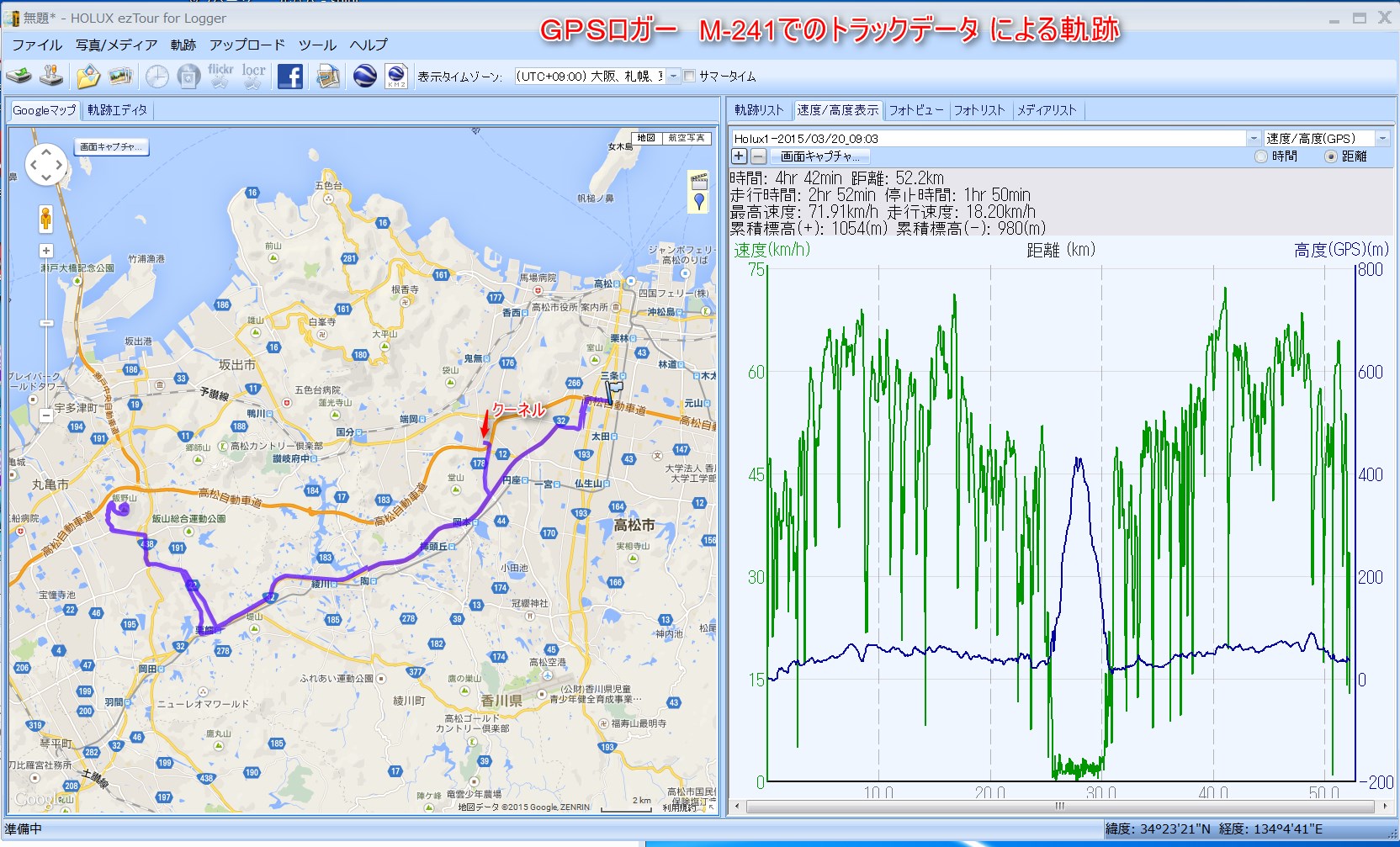This screenshot has height=847, width=1400.
Task: Zoom out the speed chart minus button
Action: pyautogui.click(x=758, y=156)
